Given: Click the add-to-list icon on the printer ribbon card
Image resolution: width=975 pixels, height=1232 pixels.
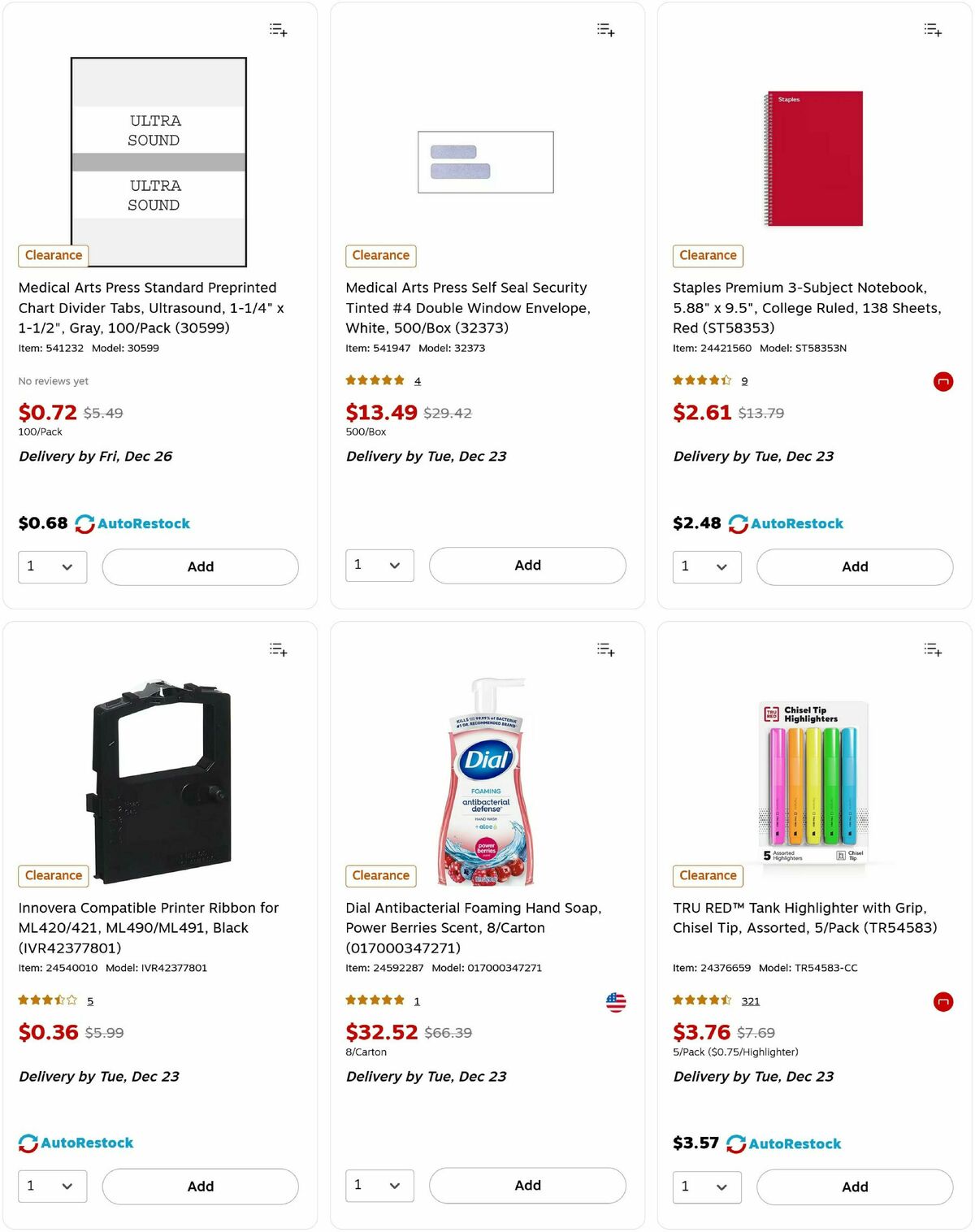Looking at the screenshot, I should pos(277,649).
